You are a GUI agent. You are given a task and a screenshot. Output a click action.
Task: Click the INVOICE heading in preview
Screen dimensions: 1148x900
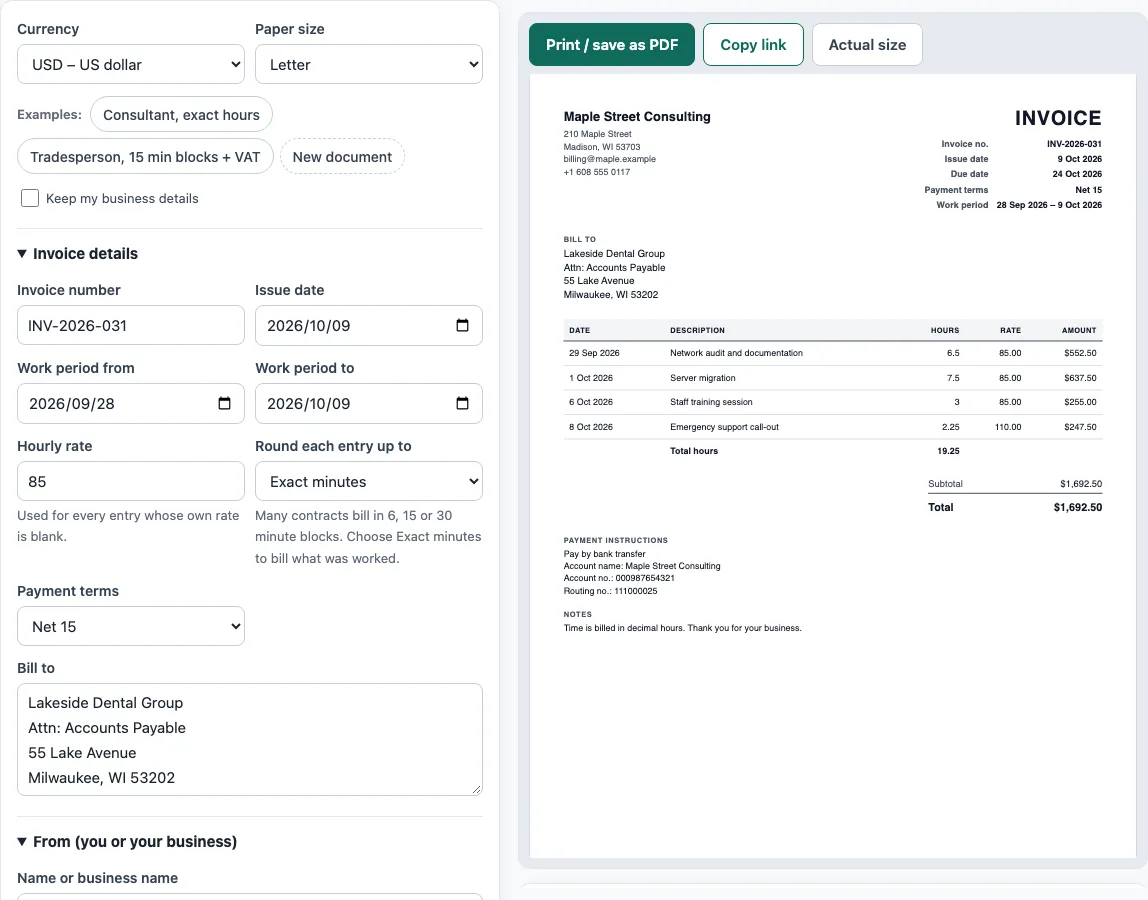click(x=1058, y=118)
